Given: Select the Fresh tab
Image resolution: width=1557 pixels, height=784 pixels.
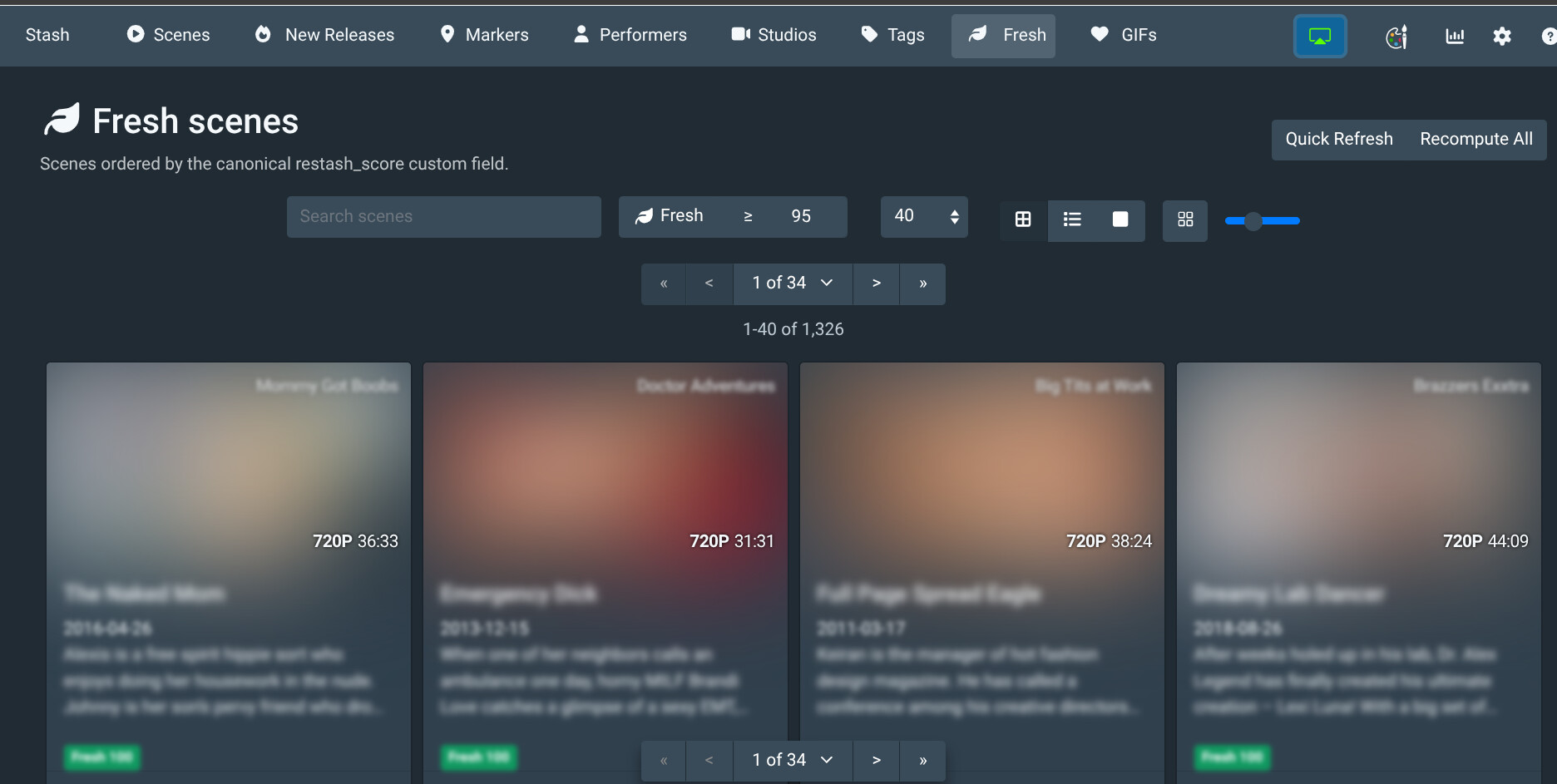Looking at the screenshot, I should [1004, 35].
